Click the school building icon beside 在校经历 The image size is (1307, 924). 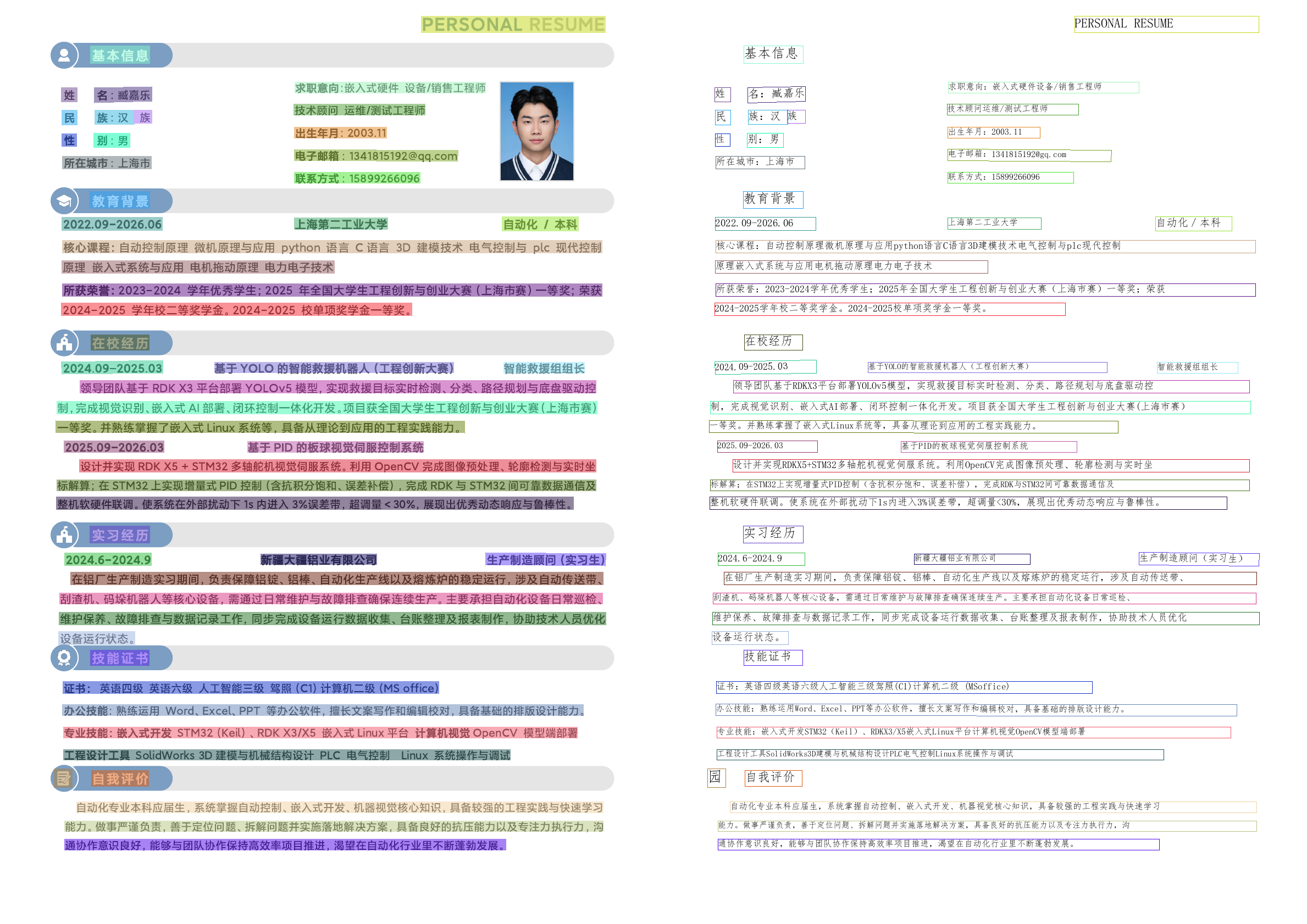tap(64, 343)
